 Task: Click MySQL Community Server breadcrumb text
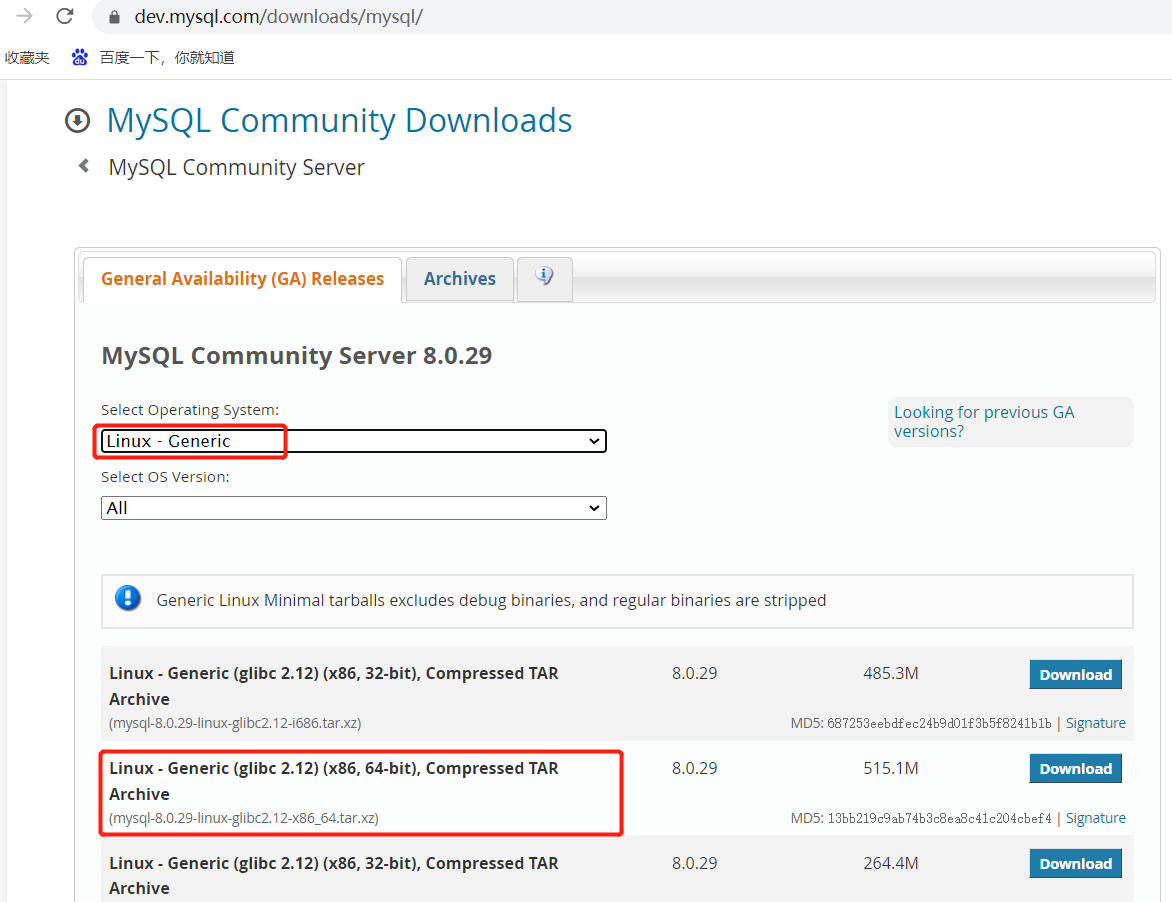point(236,167)
